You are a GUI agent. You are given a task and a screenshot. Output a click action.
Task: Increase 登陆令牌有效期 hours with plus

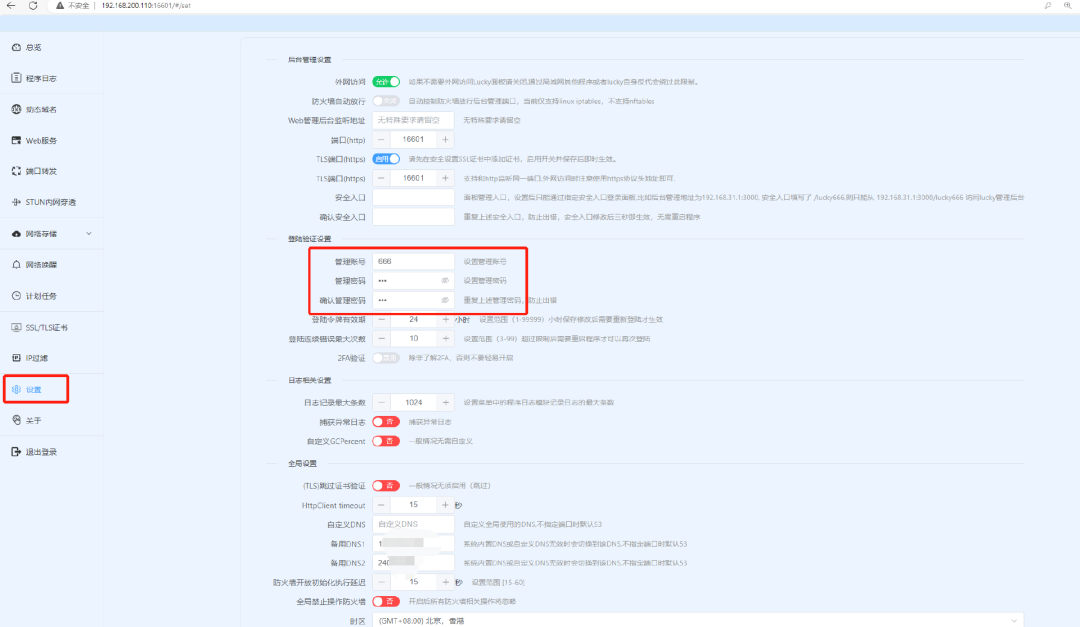pyautogui.click(x=446, y=320)
